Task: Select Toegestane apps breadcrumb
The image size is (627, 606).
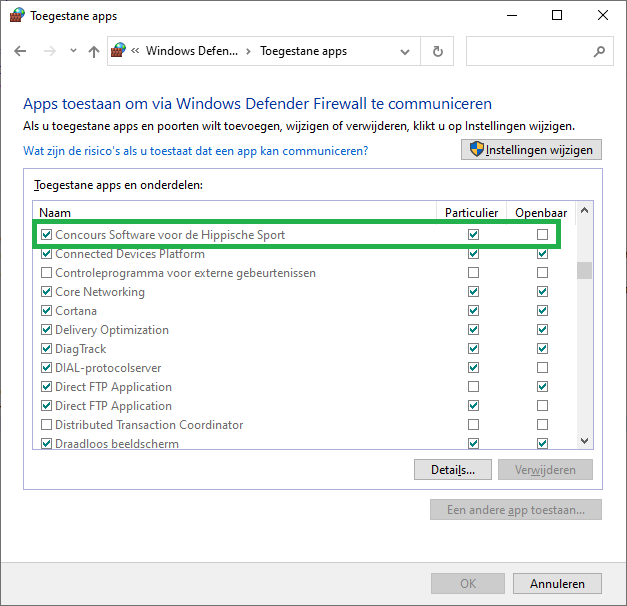Action: click(304, 51)
